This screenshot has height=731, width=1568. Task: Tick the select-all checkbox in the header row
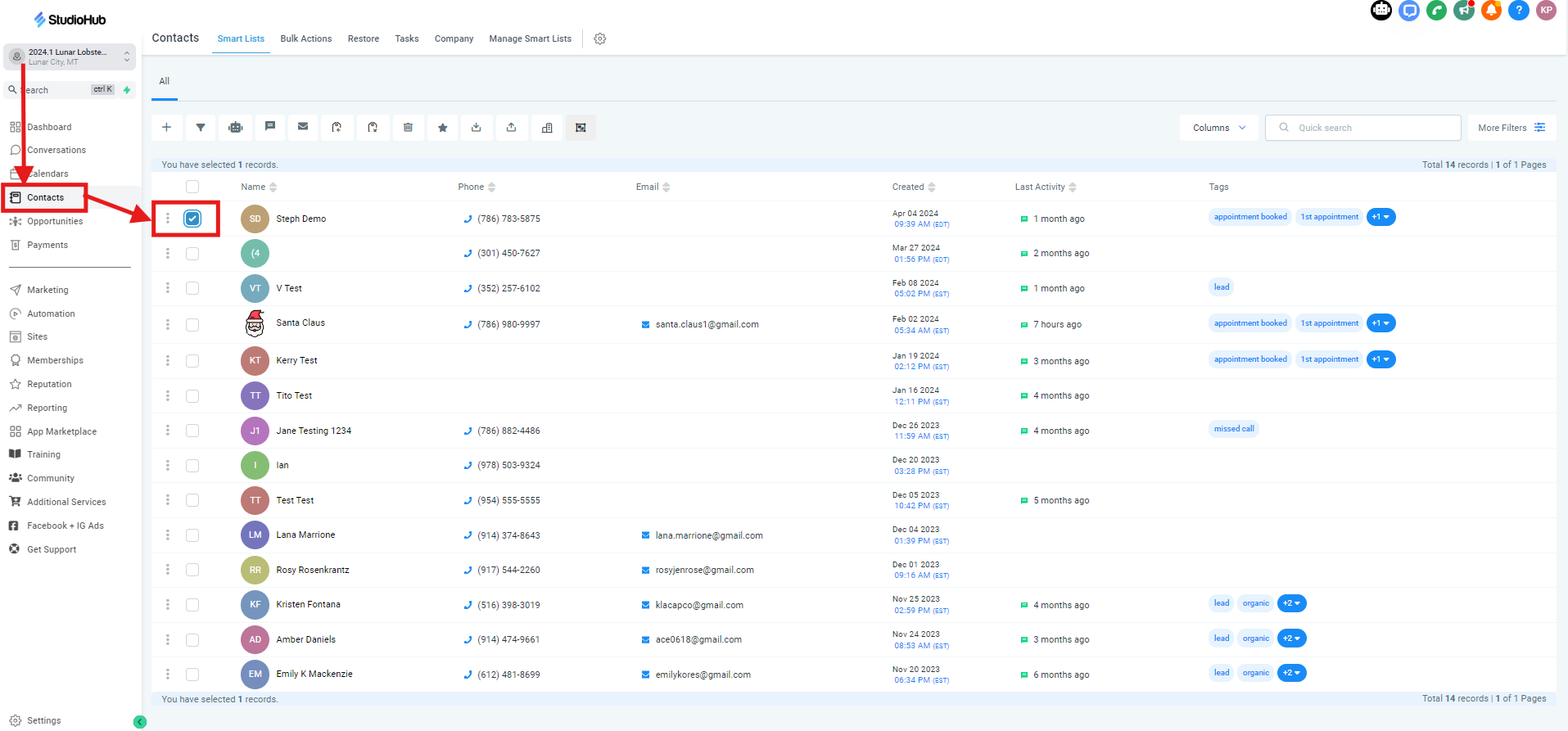click(192, 187)
